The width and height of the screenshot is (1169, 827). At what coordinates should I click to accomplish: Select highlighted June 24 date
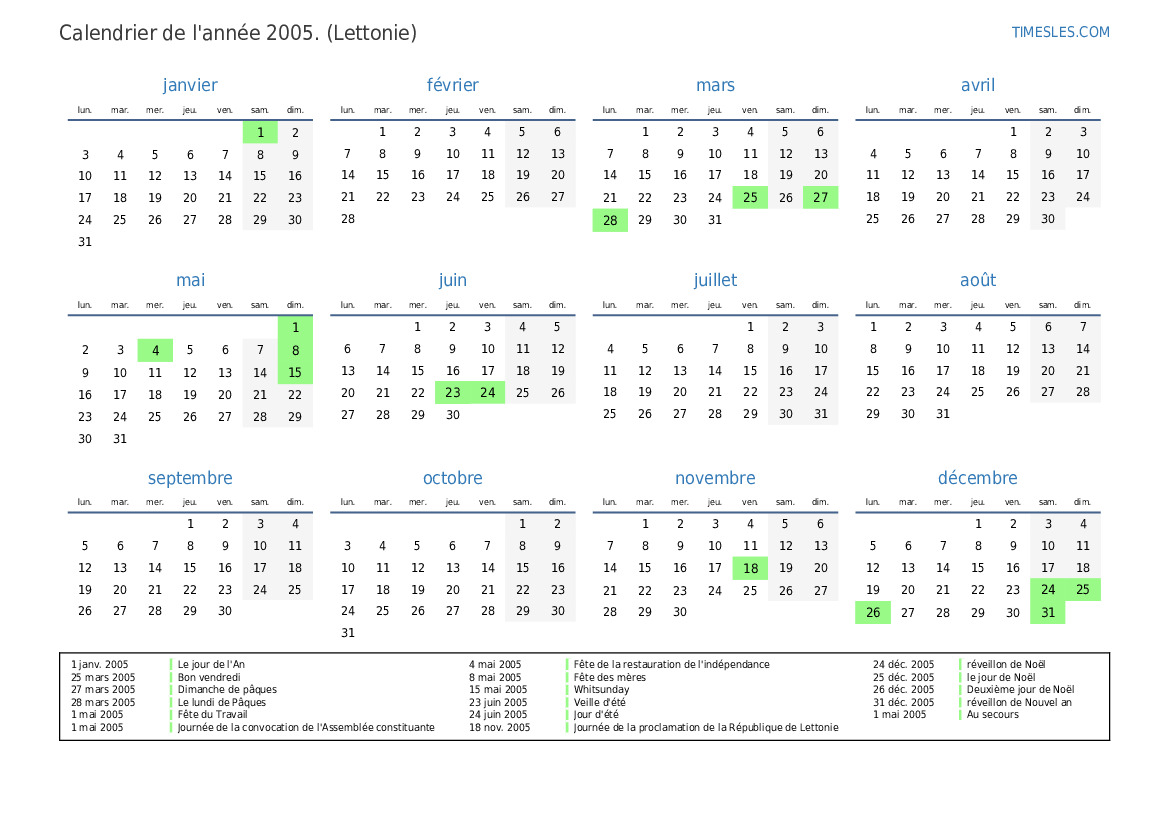point(488,393)
